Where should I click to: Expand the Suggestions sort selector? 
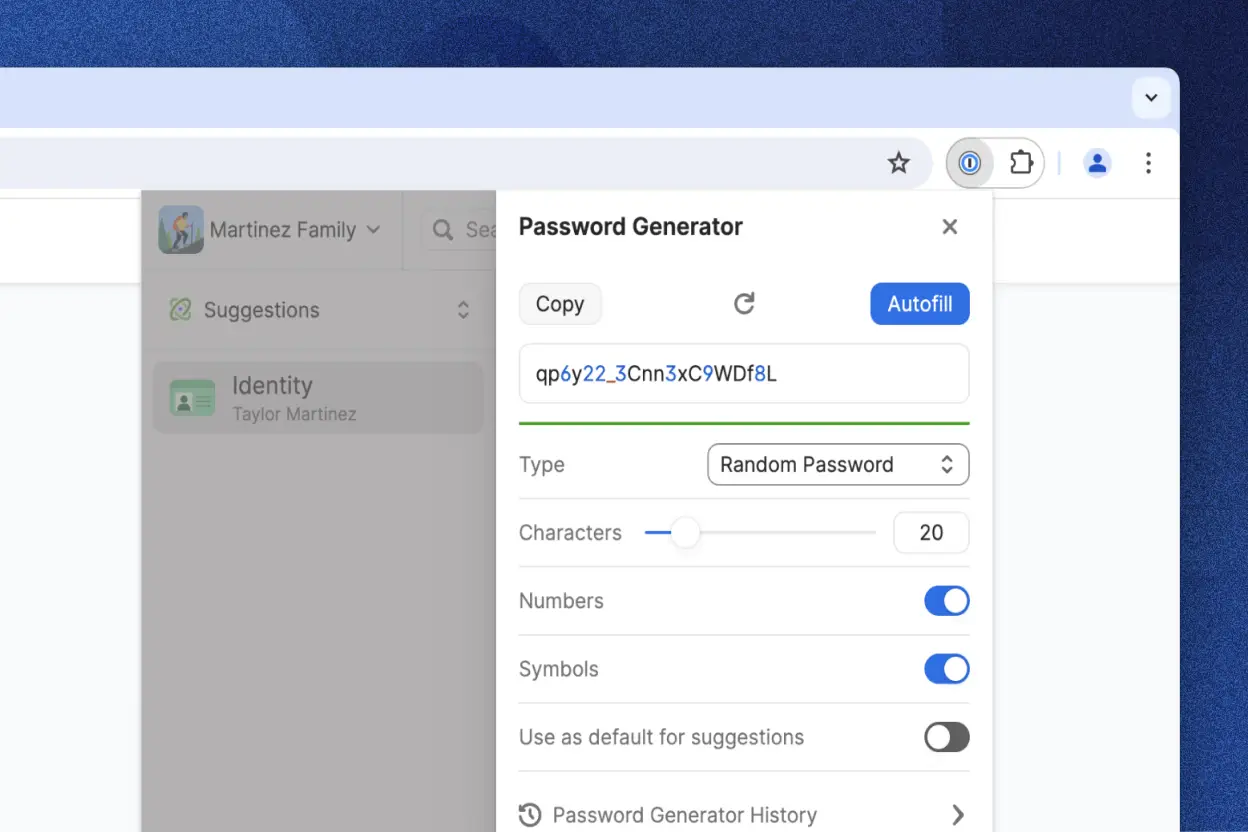pos(463,310)
